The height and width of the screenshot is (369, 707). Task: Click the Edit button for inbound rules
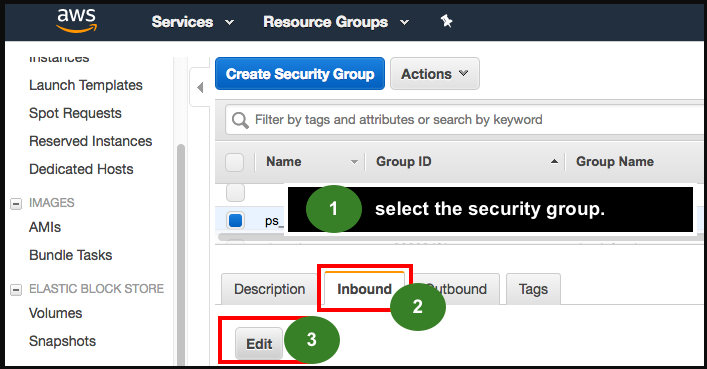pos(259,344)
